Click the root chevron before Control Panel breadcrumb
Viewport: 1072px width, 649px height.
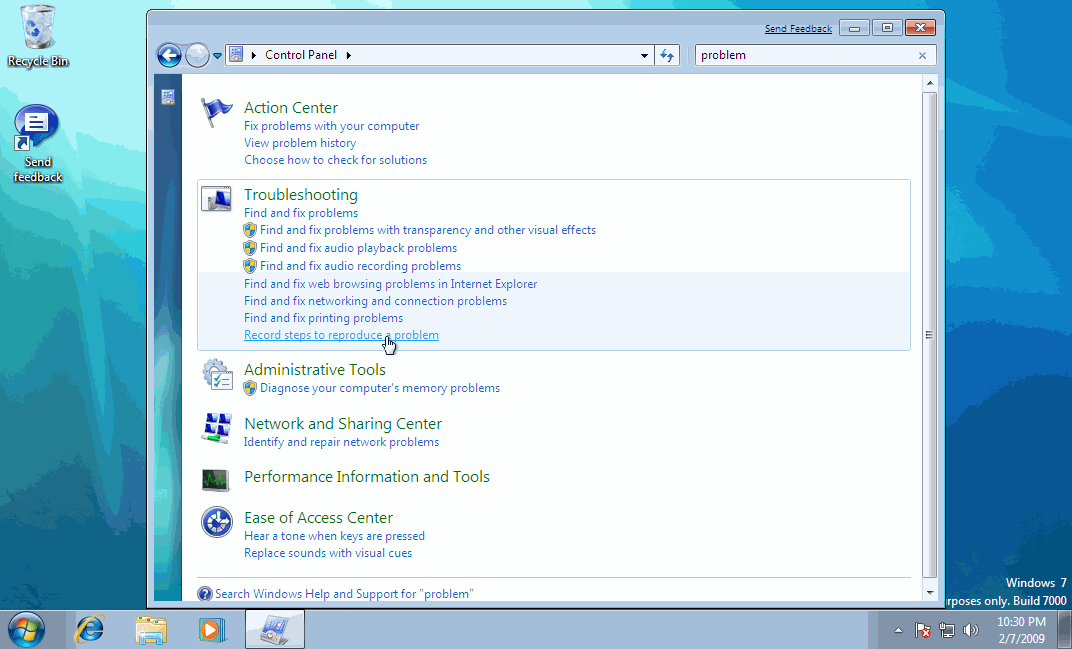254,55
